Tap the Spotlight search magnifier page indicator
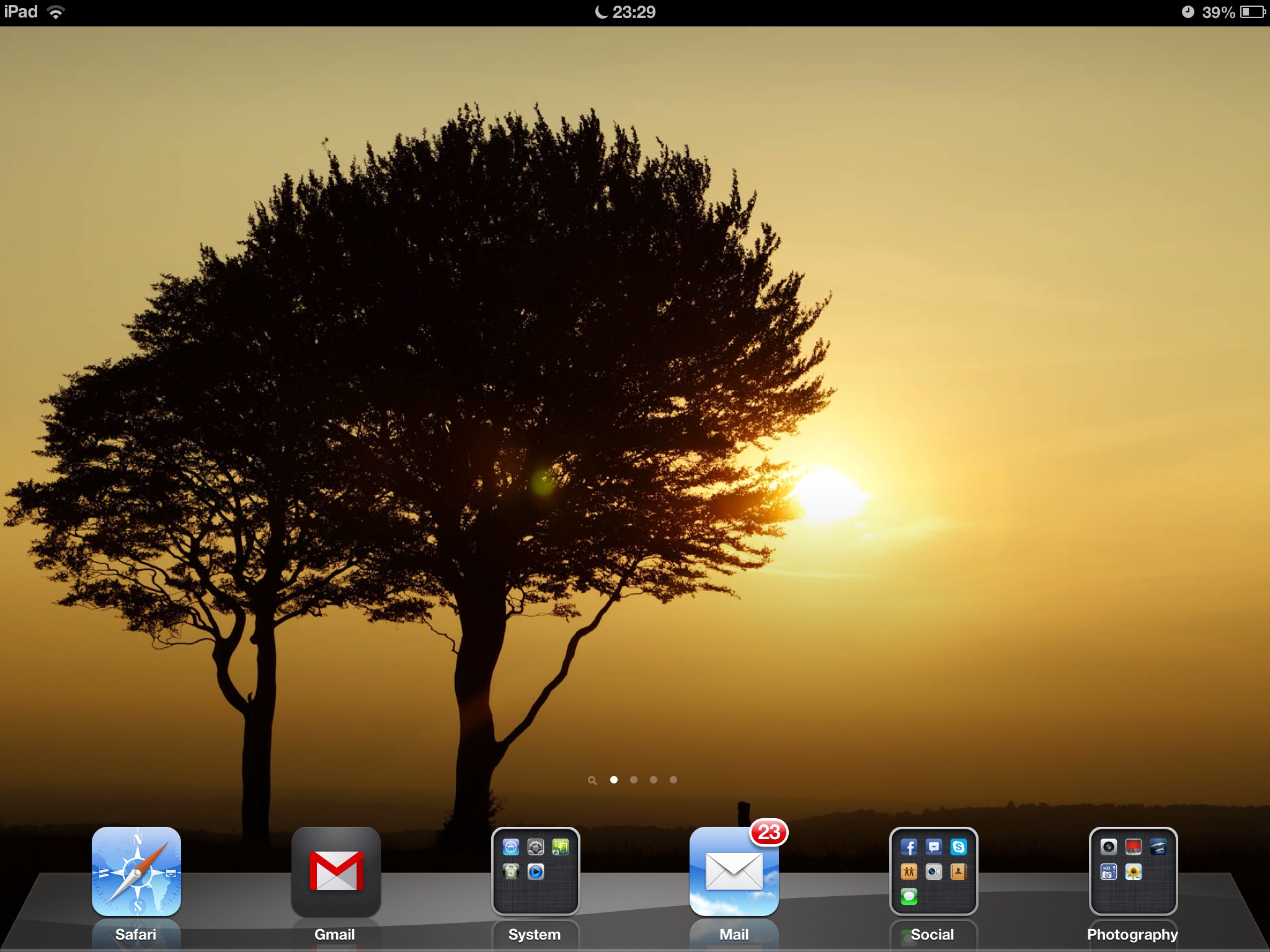Screen dimensions: 1270x952 (x=592, y=780)
